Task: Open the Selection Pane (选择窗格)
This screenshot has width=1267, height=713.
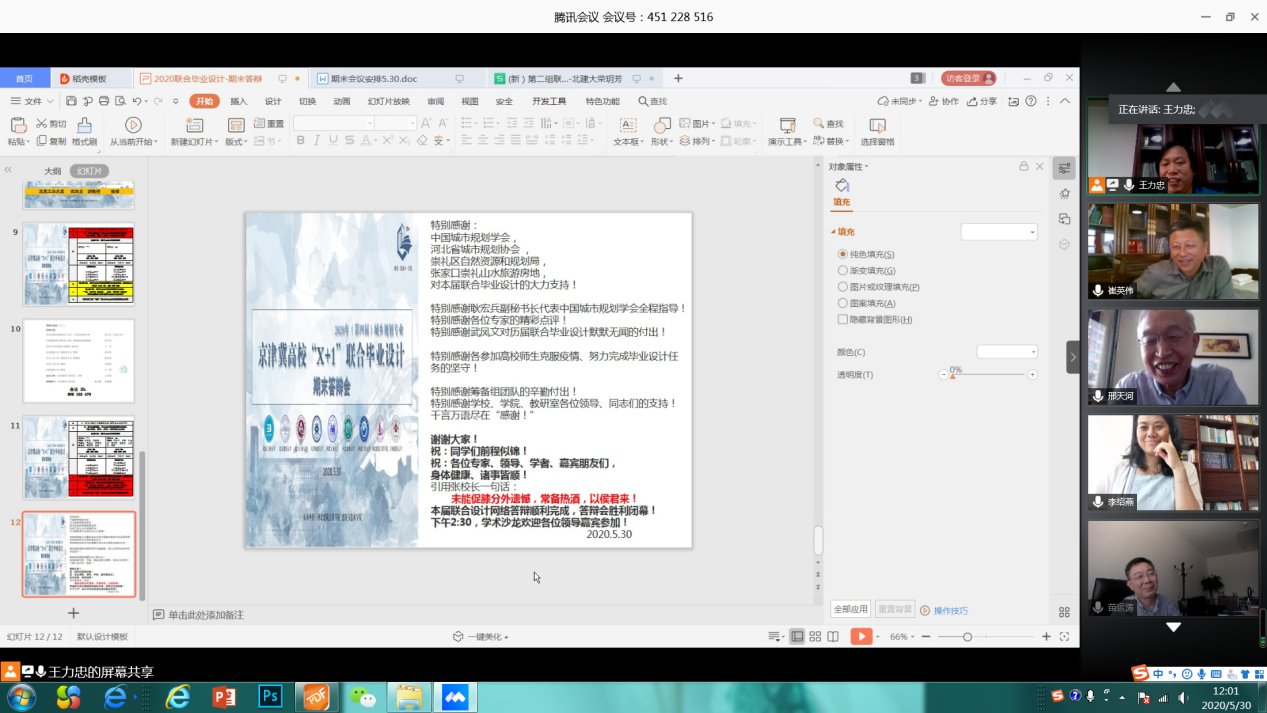Action: [877, 125]
